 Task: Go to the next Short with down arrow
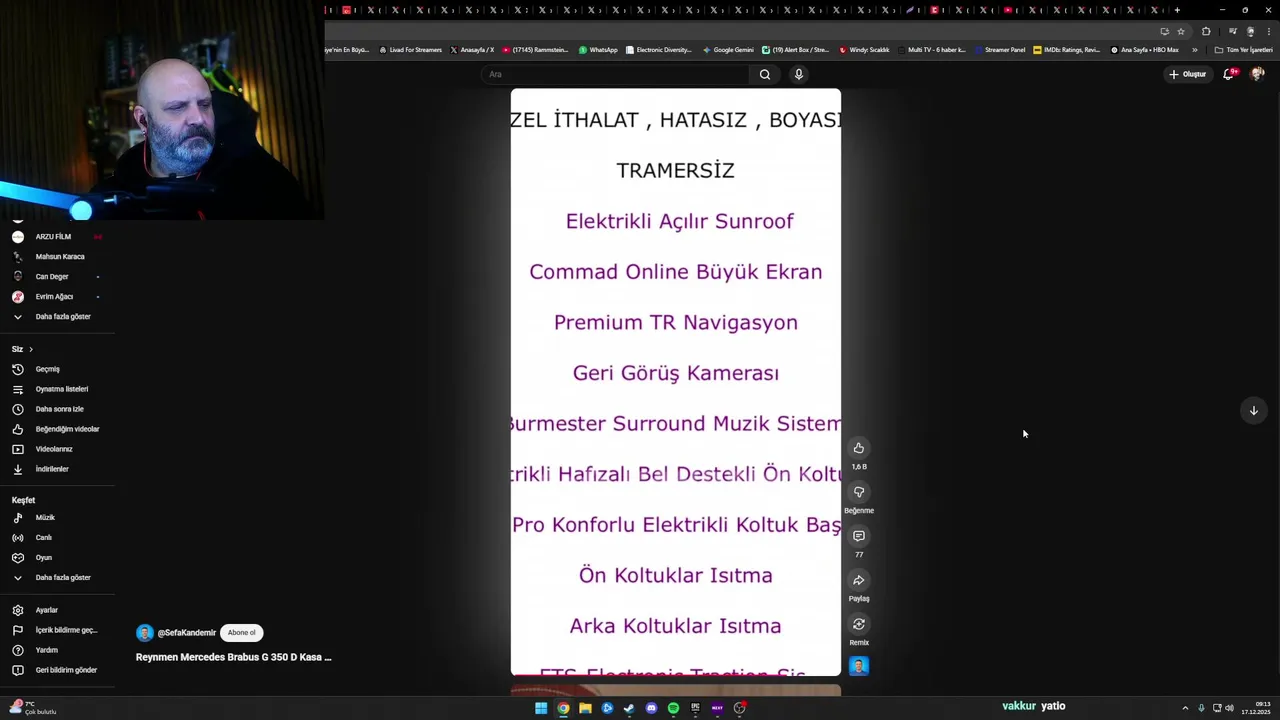pyautogui.click(x=1253, y=410)
